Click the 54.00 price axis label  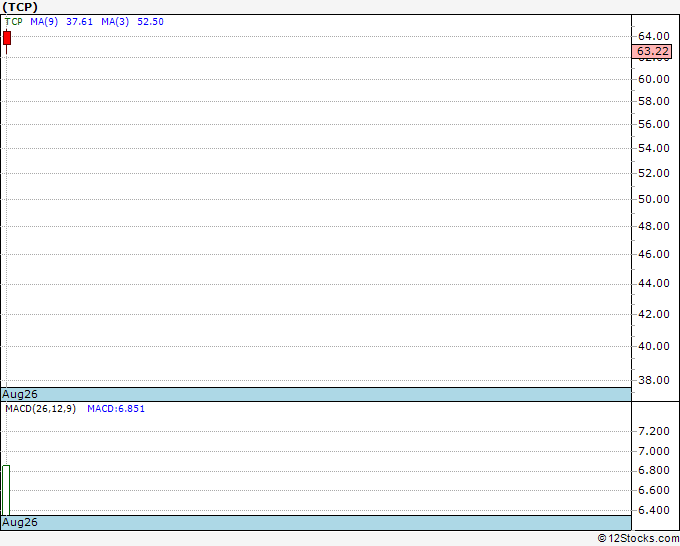(654, 148)
